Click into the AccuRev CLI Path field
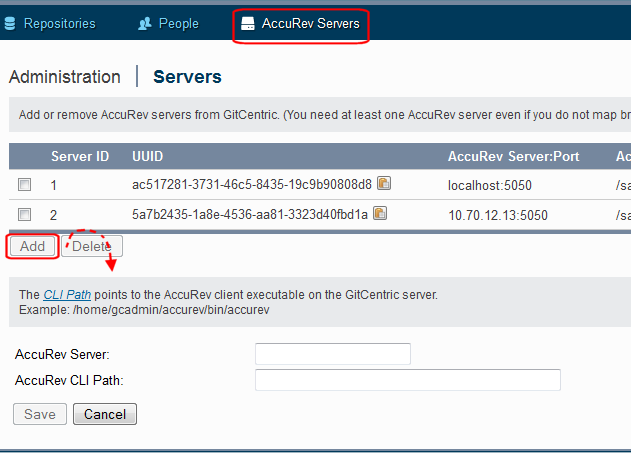This screenshot has height=453, width=631. [407, 380]
